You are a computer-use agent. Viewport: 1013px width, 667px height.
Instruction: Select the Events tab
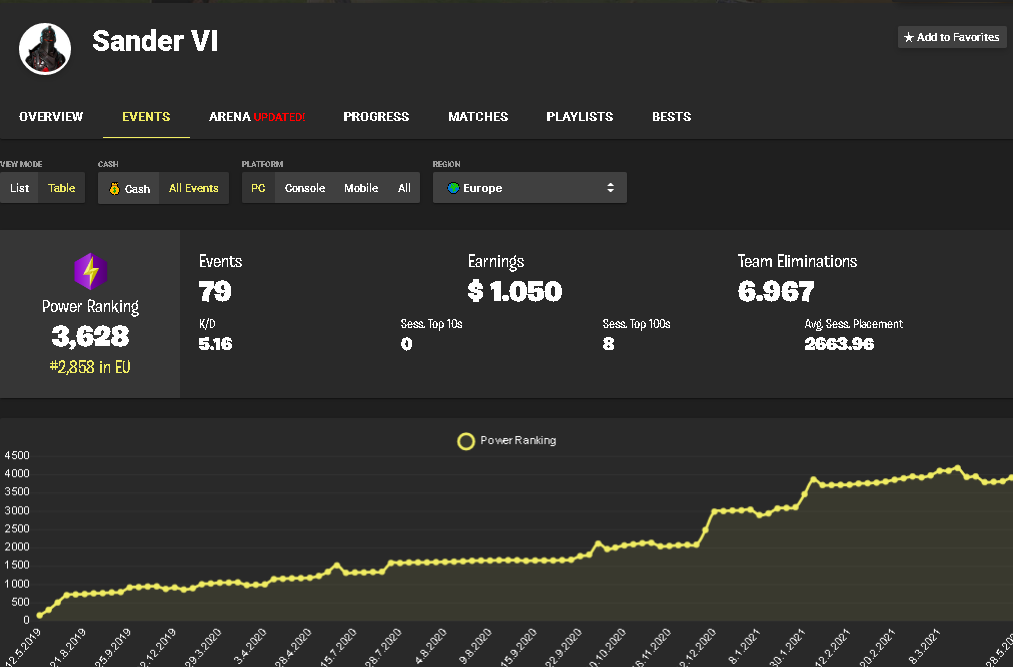(x=146, y=116)
